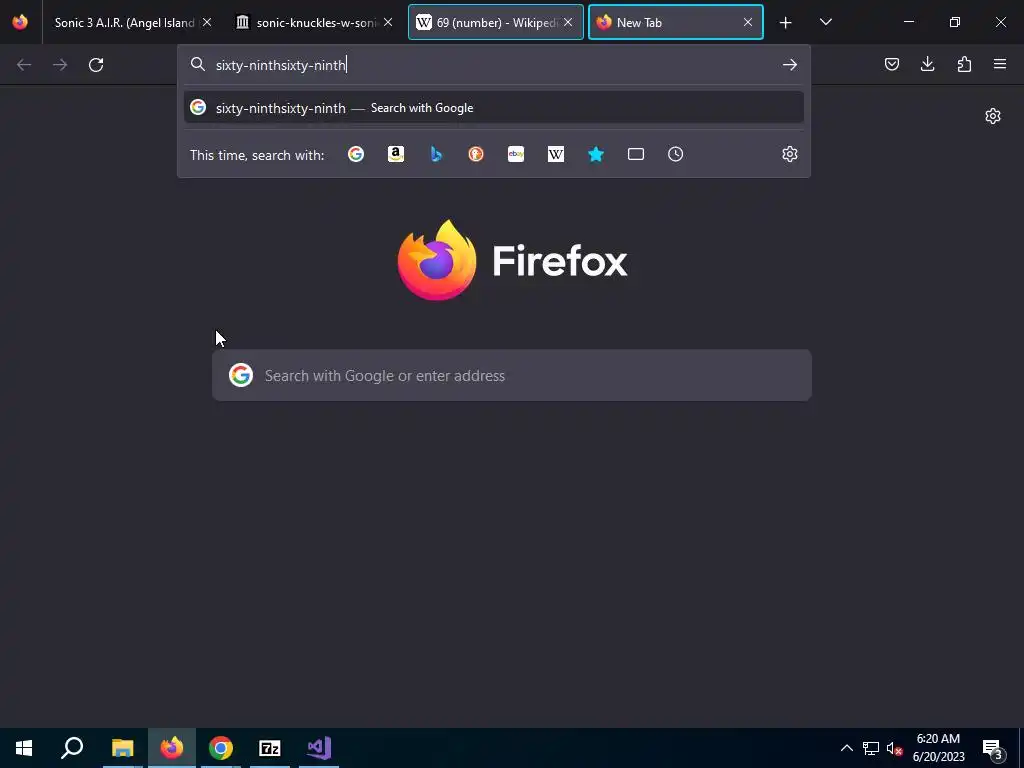
Task: Search this time with Bing
Action: click(436, 154)
